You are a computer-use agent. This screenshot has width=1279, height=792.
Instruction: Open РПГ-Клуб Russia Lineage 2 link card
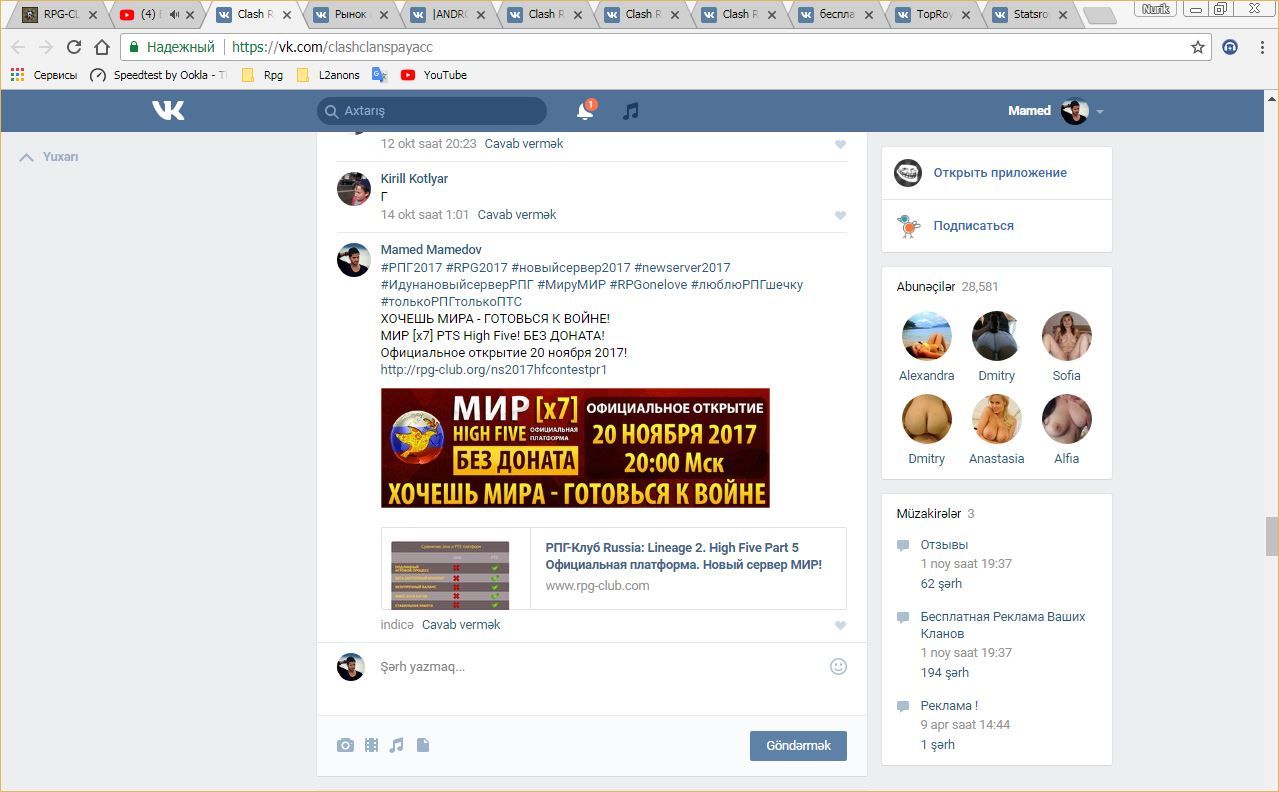pos(613,568)
